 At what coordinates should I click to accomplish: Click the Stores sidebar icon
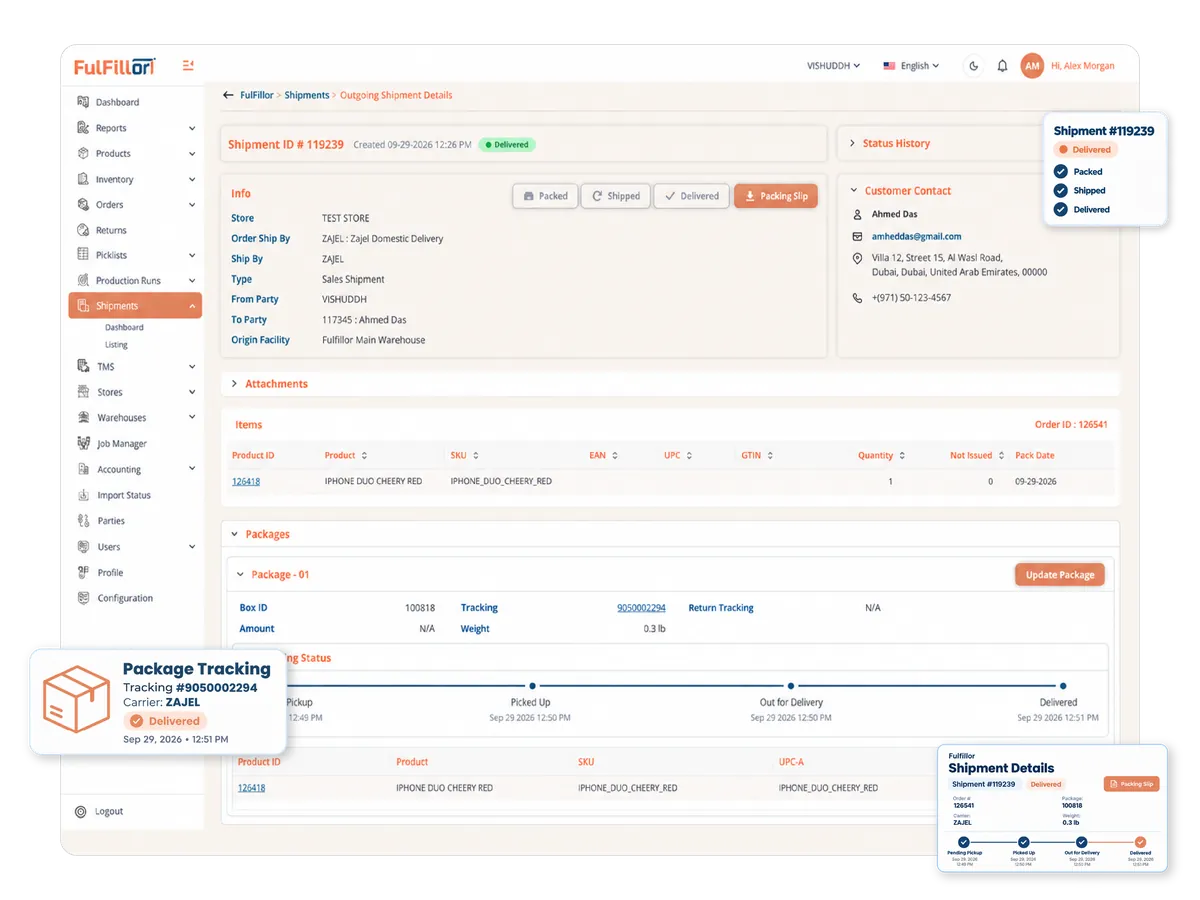click(83, 392)
